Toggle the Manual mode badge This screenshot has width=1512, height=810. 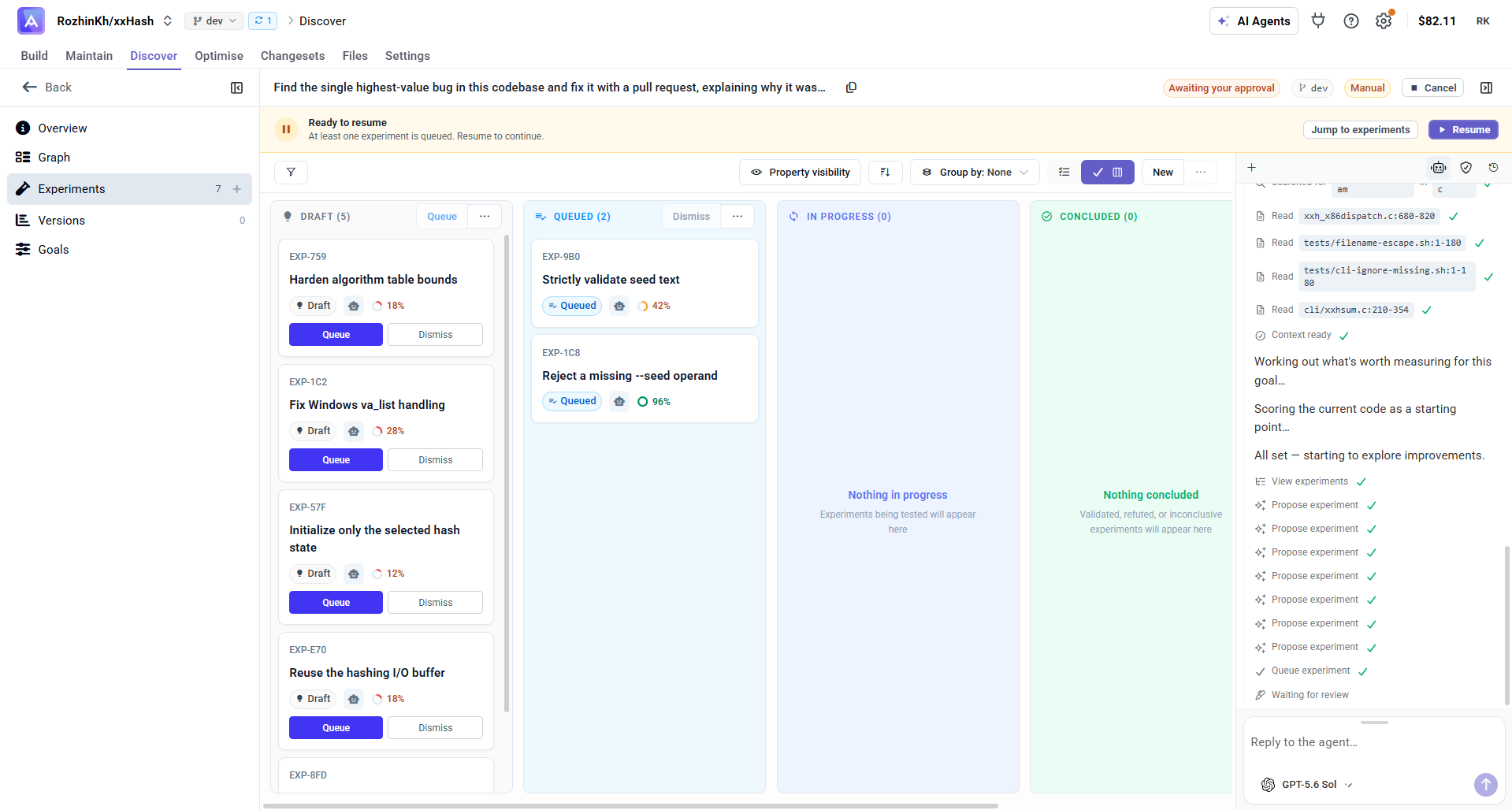pos(1367,87)
